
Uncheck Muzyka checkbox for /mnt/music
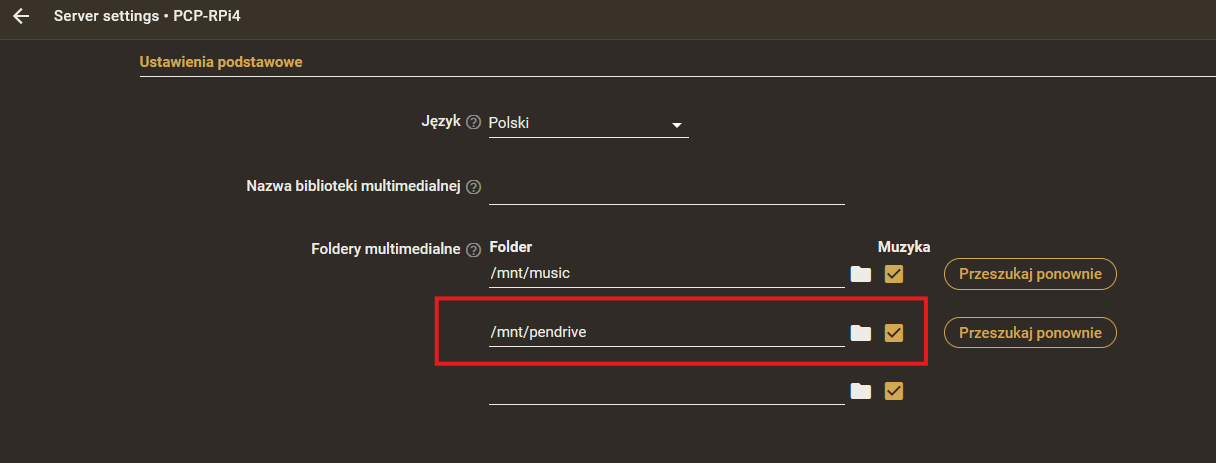(x=894, y=274)
